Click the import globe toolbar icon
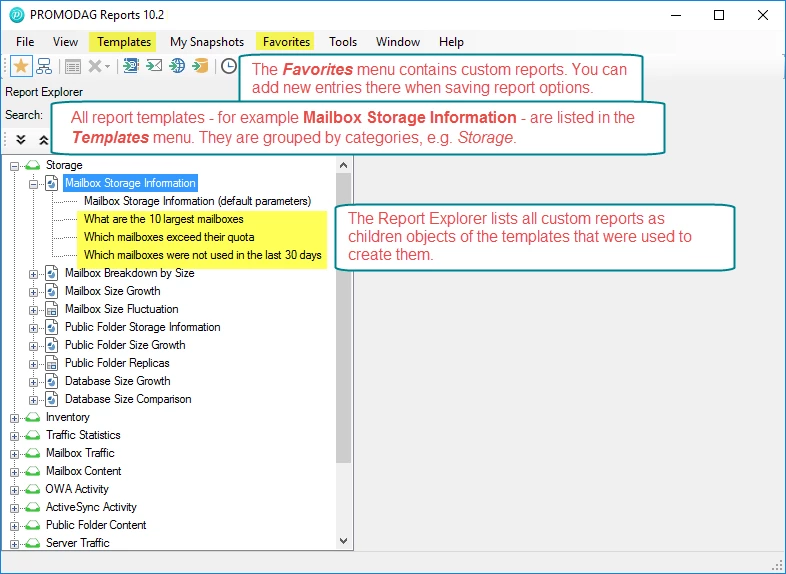 coord(177,66)
